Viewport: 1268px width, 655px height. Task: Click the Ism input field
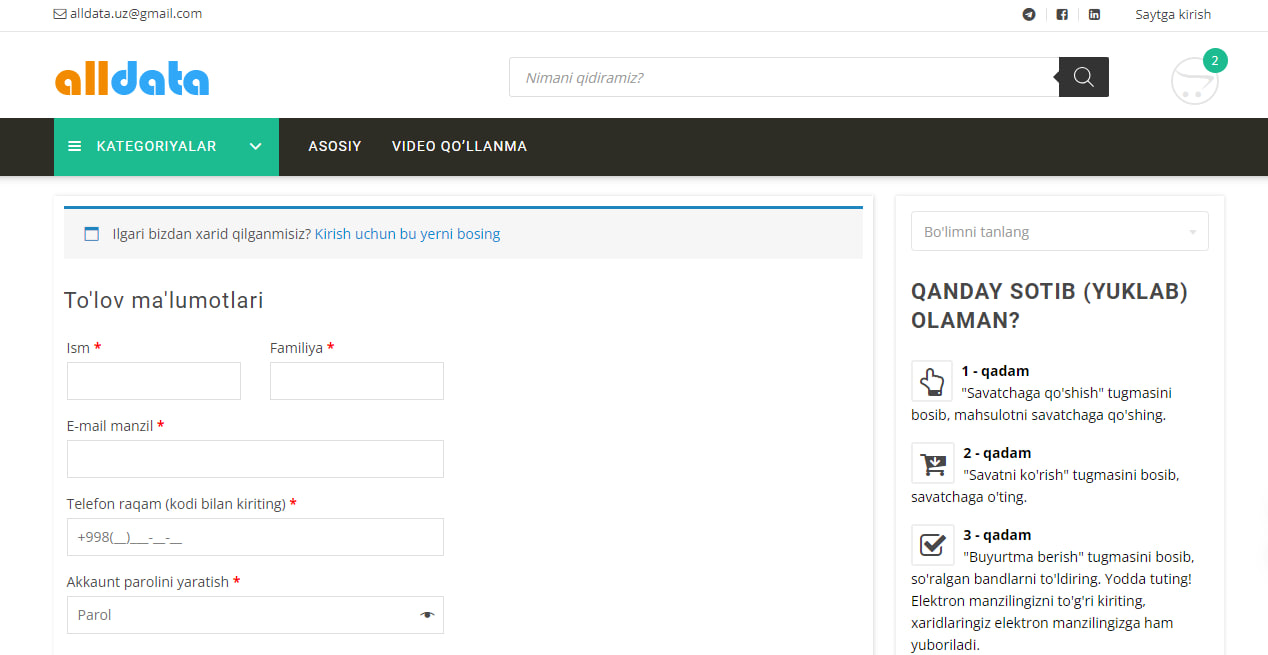[x=154, y=381]
